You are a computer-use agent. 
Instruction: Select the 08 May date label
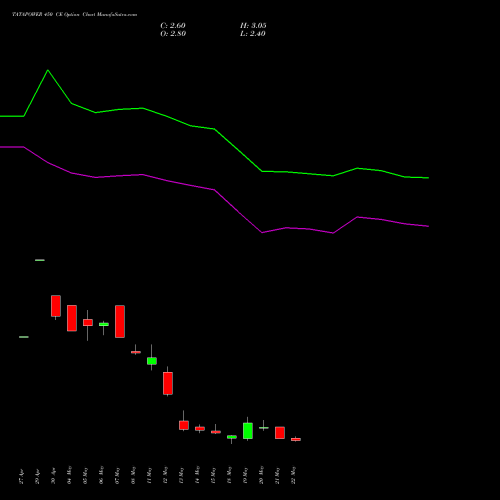pos(133,476)
